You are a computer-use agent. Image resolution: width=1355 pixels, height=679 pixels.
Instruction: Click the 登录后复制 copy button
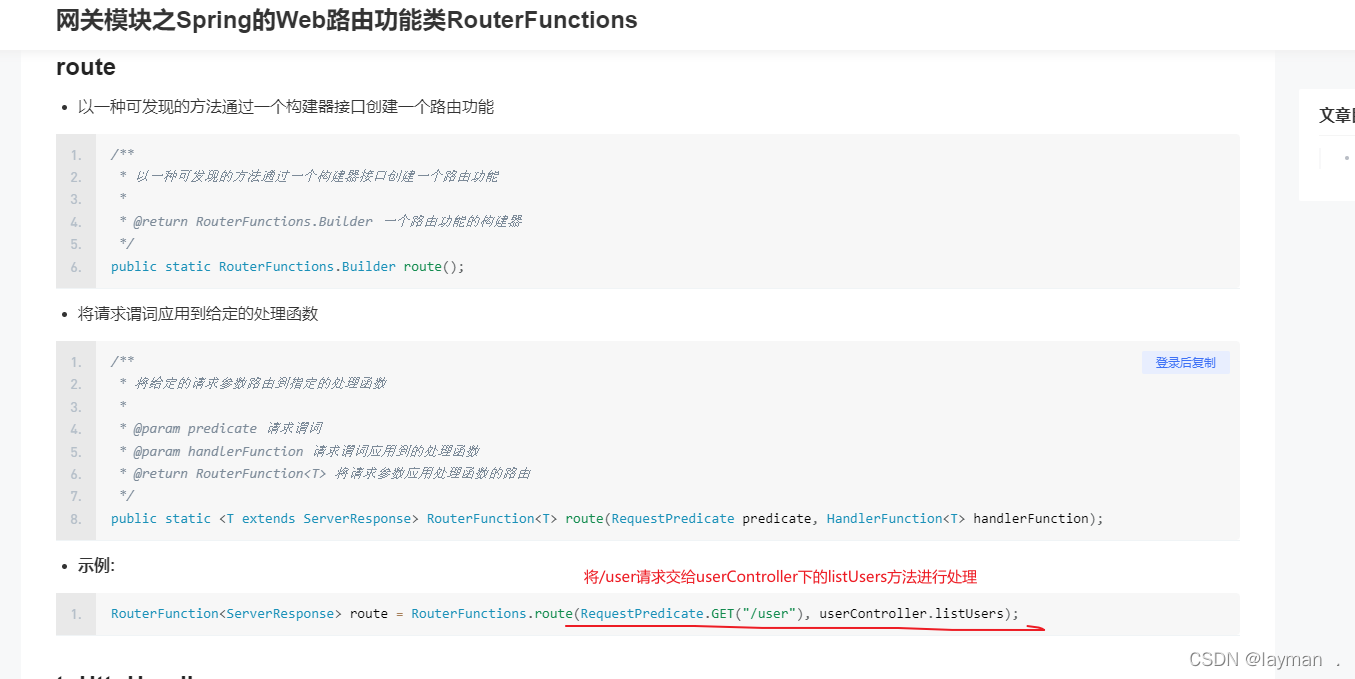point(1185,363)
